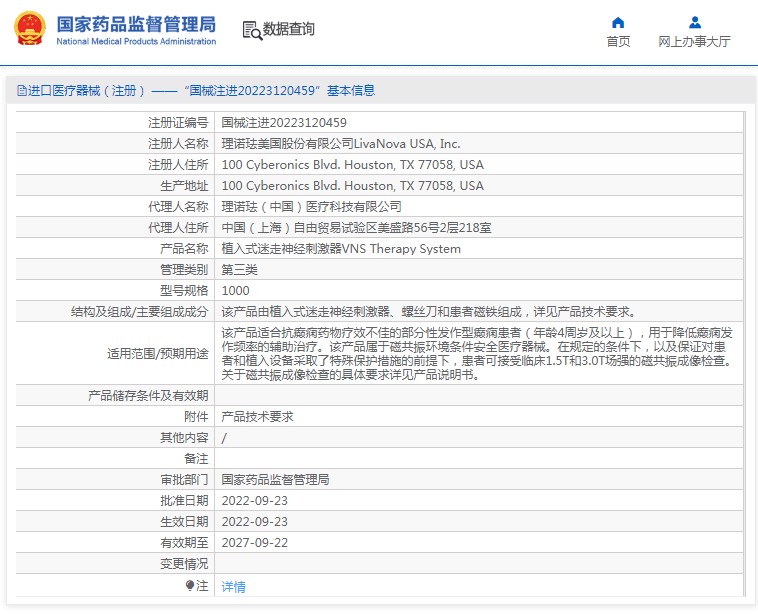Click 注册人住所 address value
758x614 pixels.
[352, 164]
